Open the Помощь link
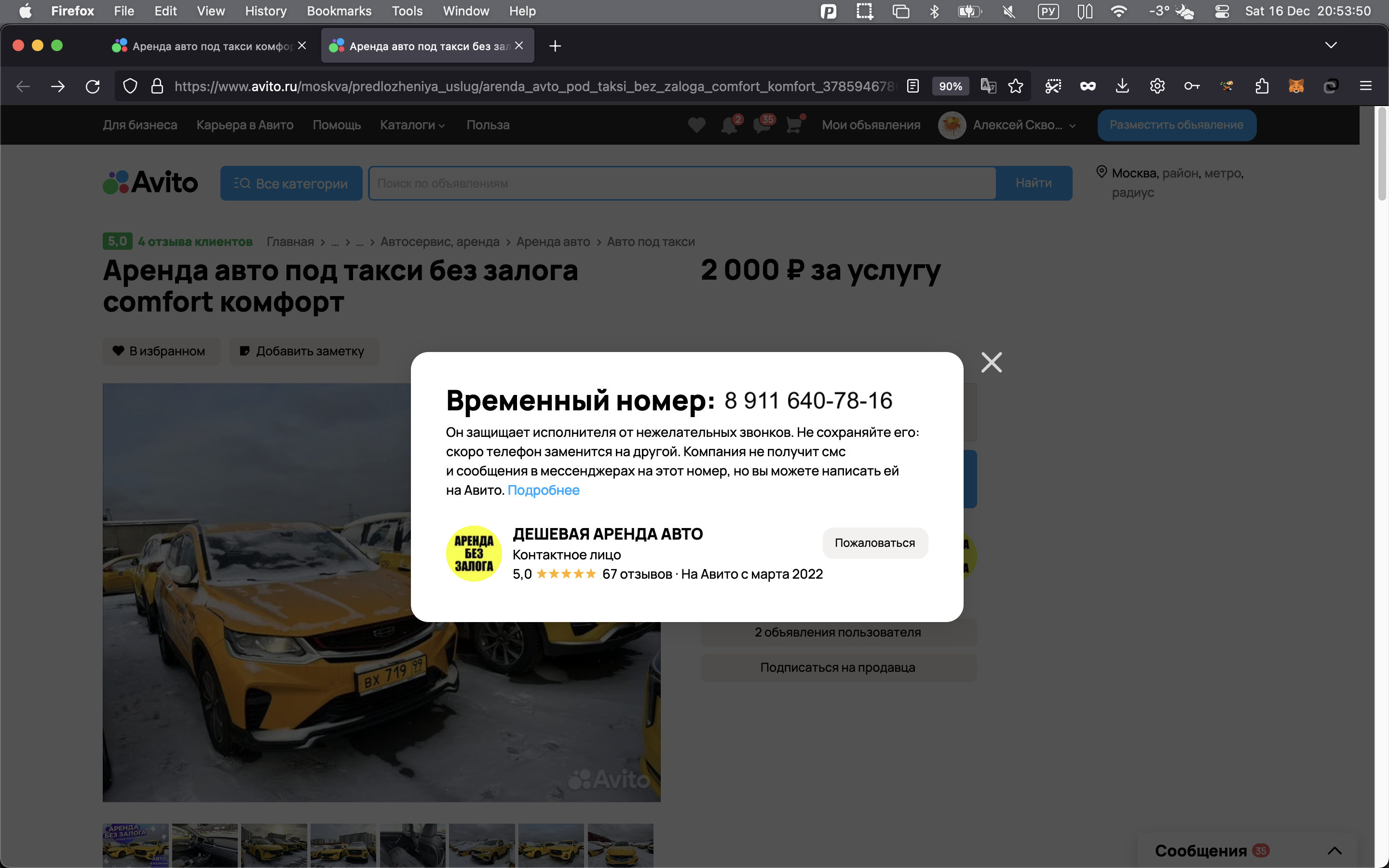The image size is (1389, 868). tap(336, 124)
